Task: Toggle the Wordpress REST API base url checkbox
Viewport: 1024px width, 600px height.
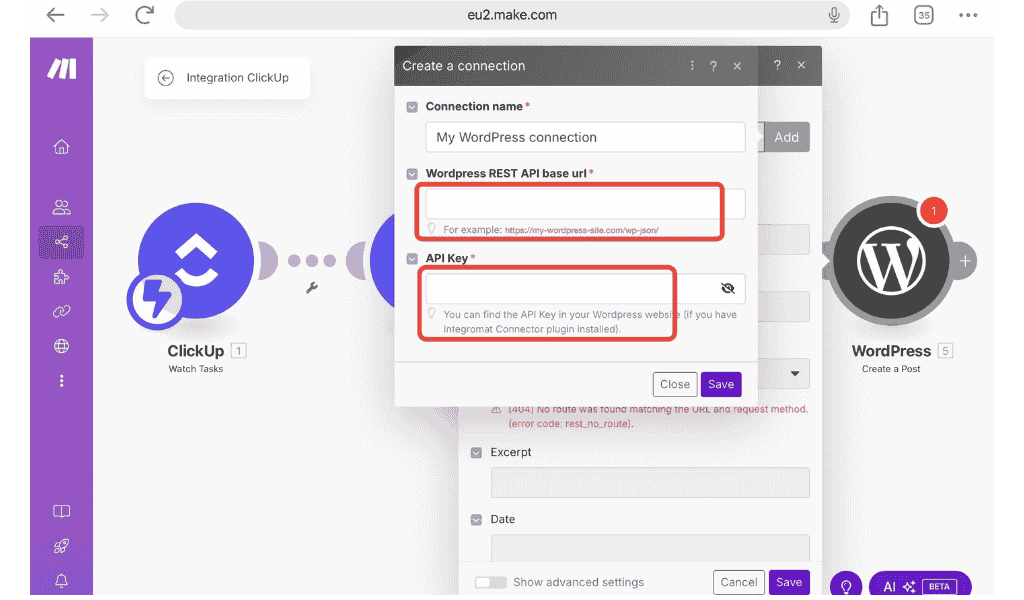Action: [412, 174]
